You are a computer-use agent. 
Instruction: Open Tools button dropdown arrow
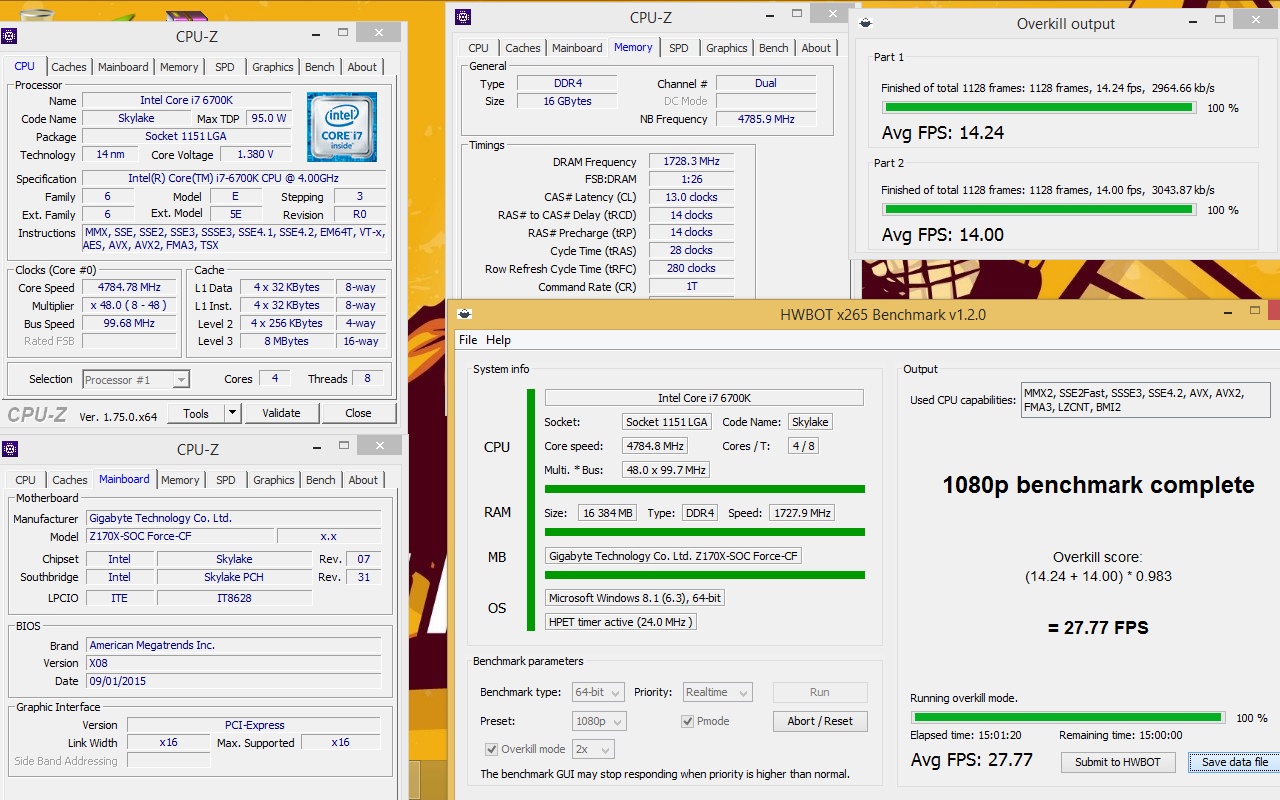(x=232, y=413)
